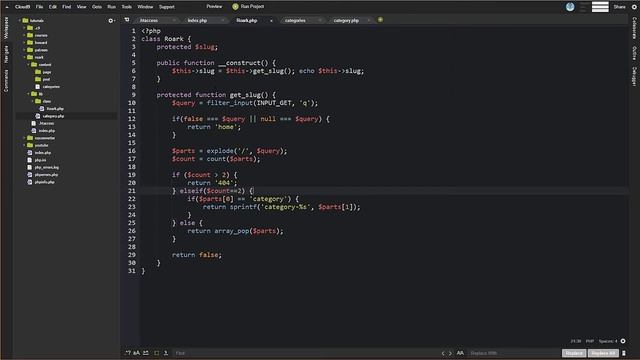This screenshot has width=640, height=360.
Task: Go to previous match arrow
Action: point(443,353)
